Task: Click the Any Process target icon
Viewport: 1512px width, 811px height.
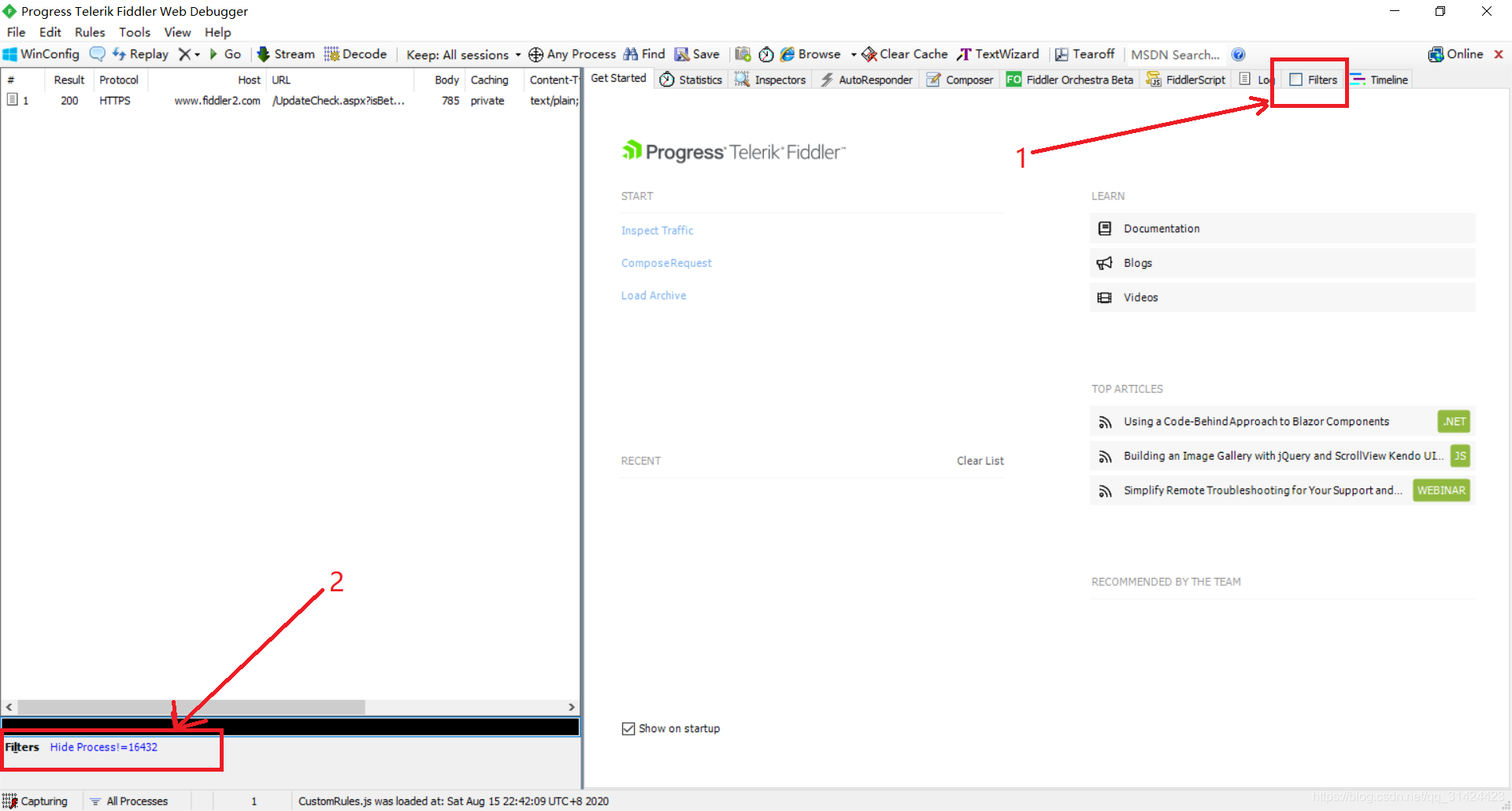Action: 535,54
